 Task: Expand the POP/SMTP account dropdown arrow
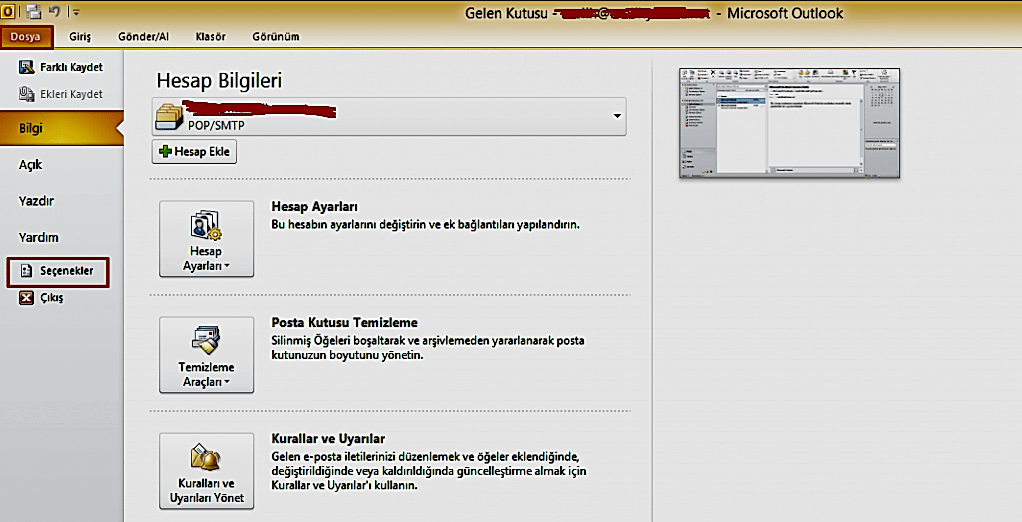[x=617, y=117]
